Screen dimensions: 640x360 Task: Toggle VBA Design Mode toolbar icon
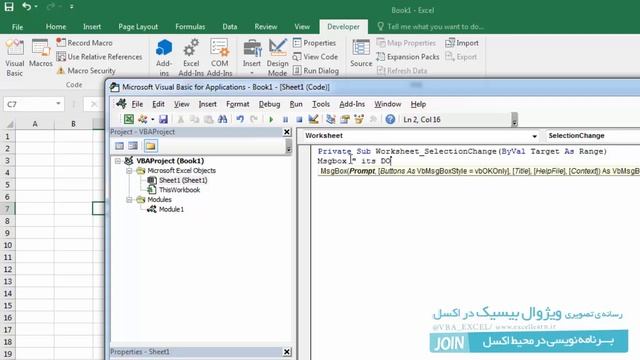tap(313, 119)
